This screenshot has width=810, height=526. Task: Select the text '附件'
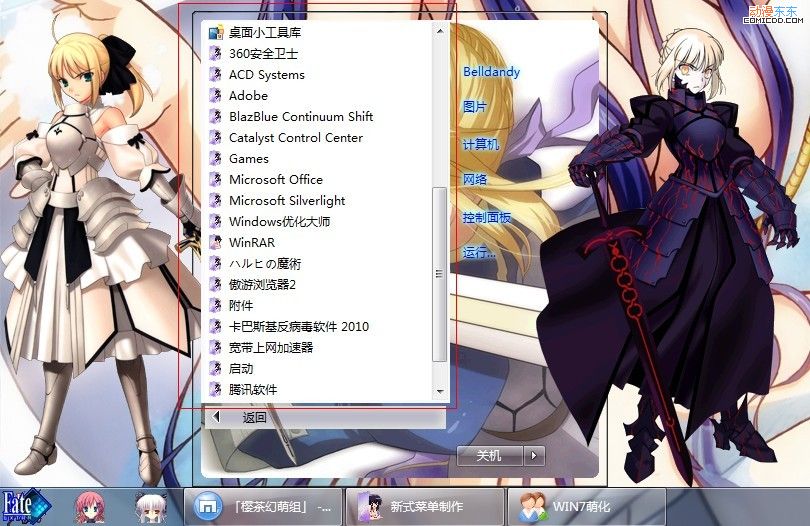[x=241, y=305]
